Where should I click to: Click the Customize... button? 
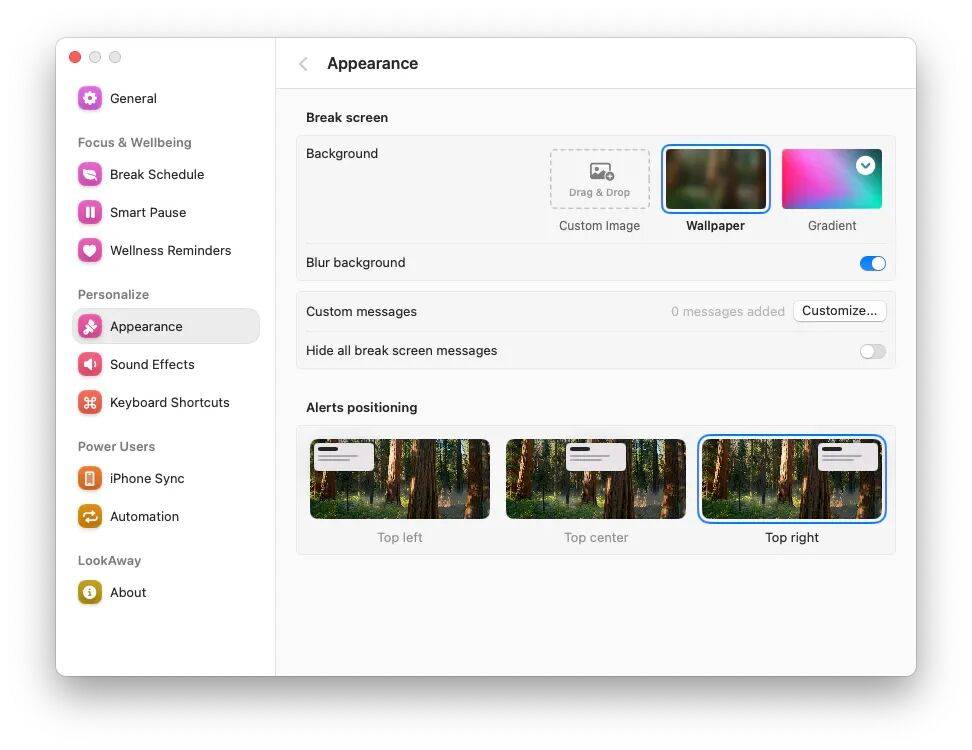[839, 311]
